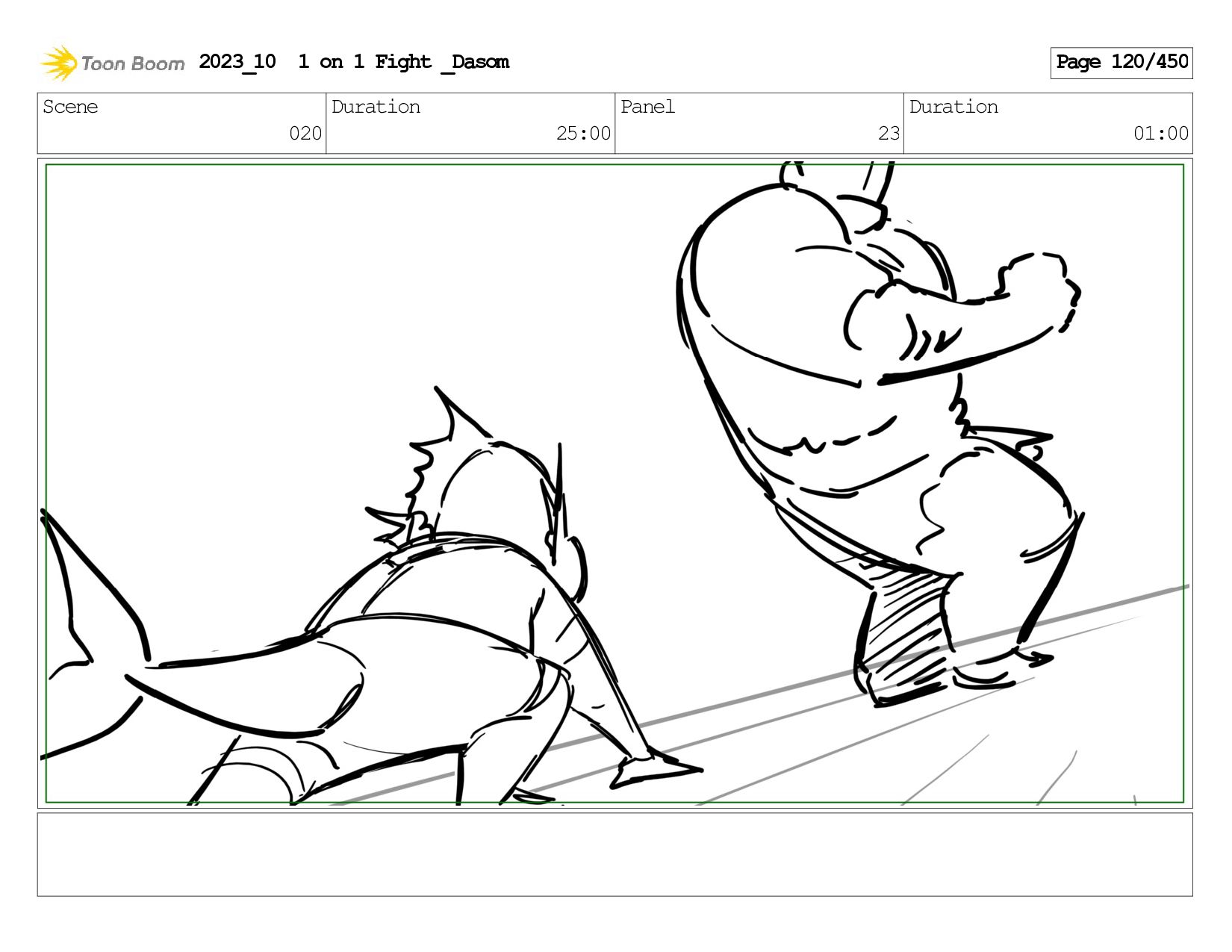Click the scene duration value '25:00'
The height and width of the screenshot is (952, 1232).
[x=583, y=134]
